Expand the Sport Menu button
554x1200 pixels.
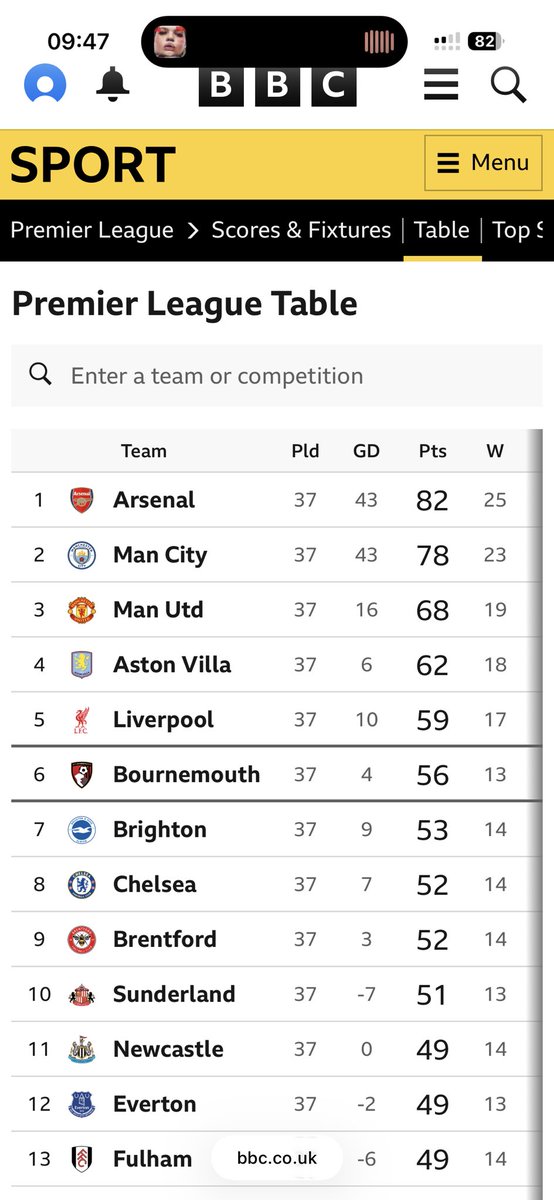484,163
